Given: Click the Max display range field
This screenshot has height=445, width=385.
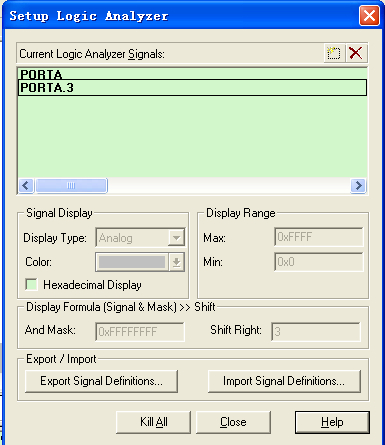Looking at the screenshot, I should (x=319, y=237).
